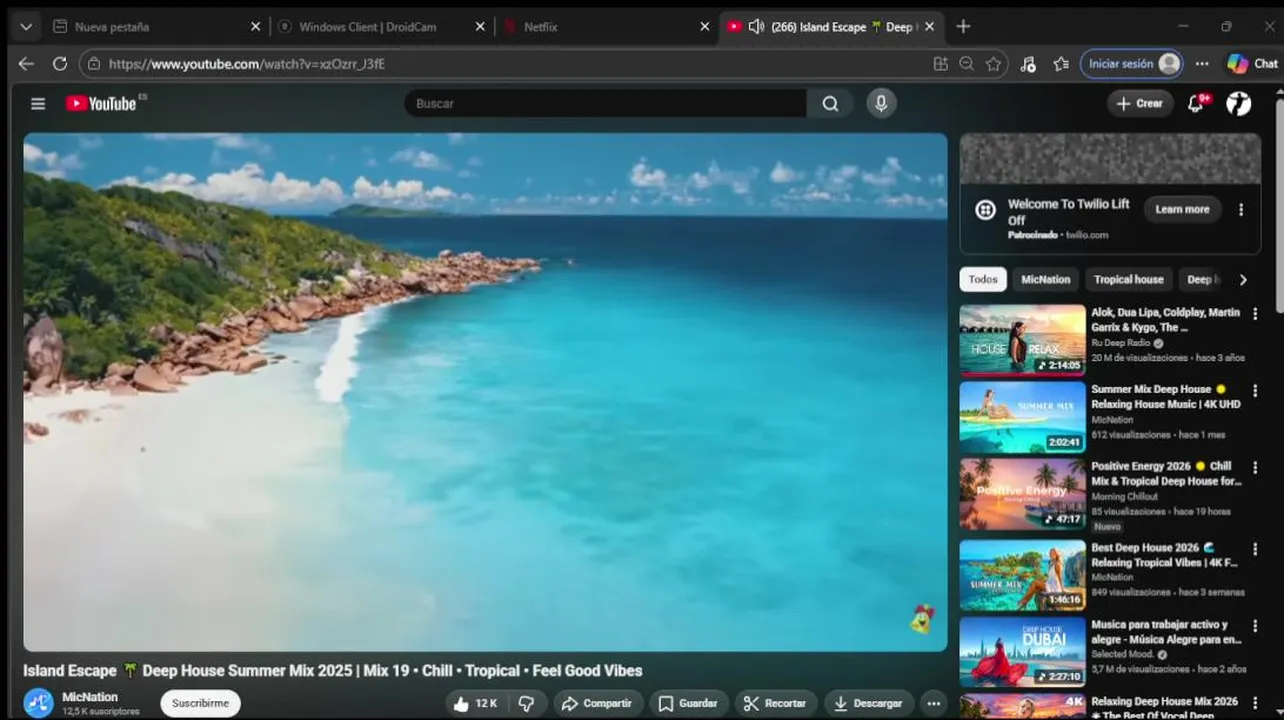Screen dimensions: 1284x720
Task: Click Iniciar sesión in browser toolbar
Action: (x=1132, y=64)
